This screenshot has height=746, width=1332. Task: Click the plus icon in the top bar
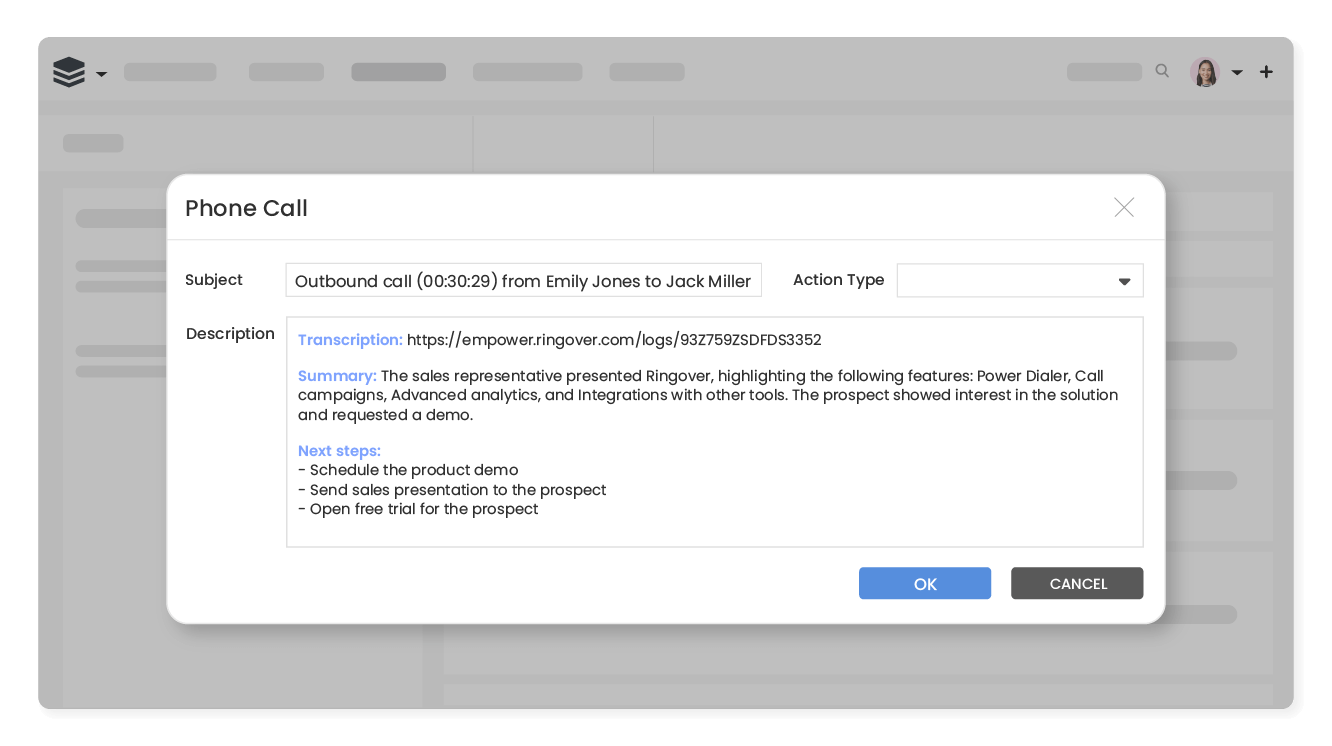1266,72
